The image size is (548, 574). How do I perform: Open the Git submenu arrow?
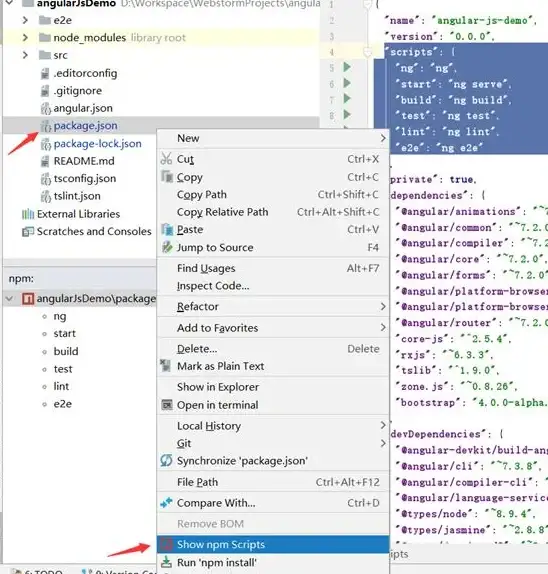[383, 443]
